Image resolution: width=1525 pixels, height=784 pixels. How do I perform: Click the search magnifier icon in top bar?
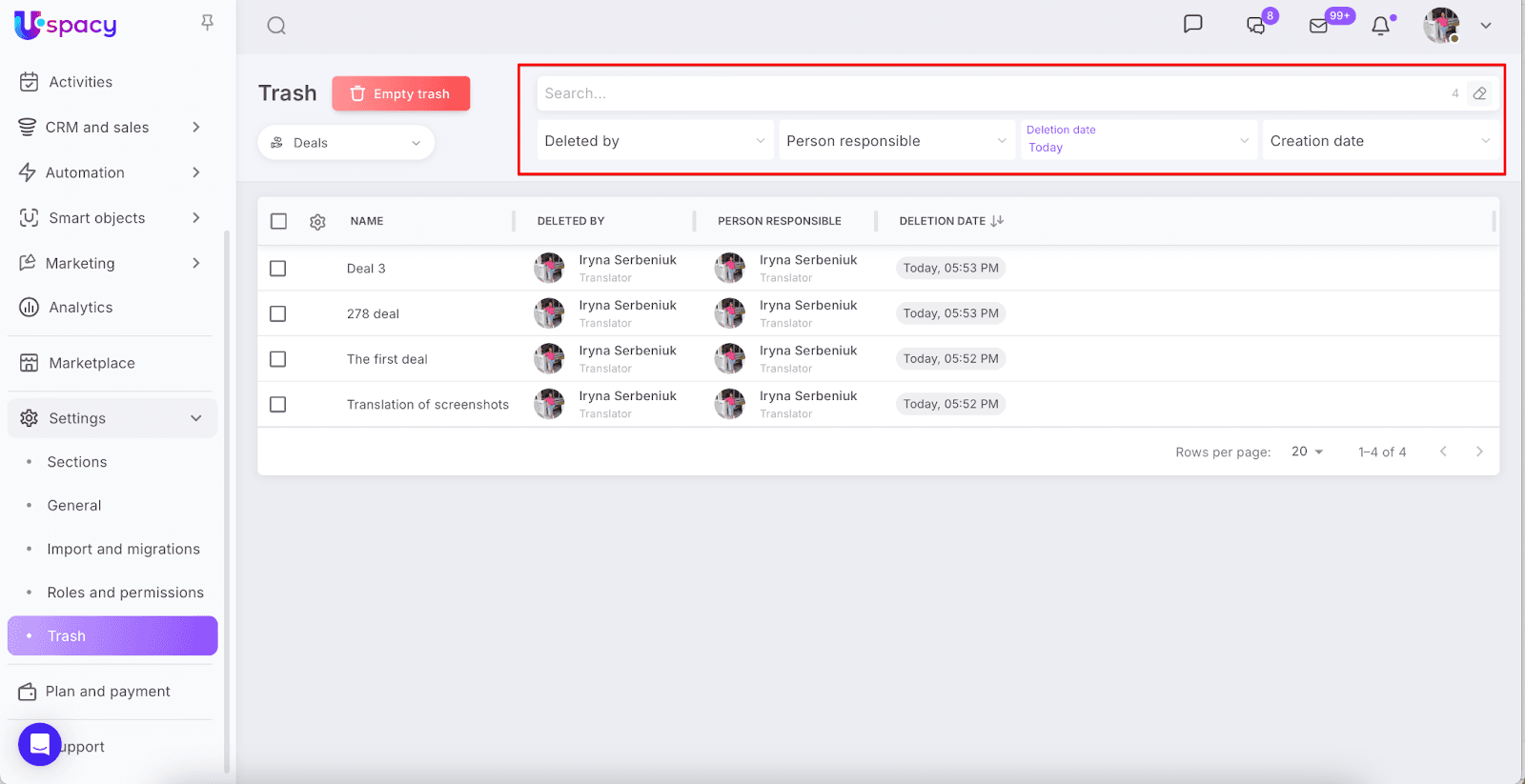coord(276,26)
